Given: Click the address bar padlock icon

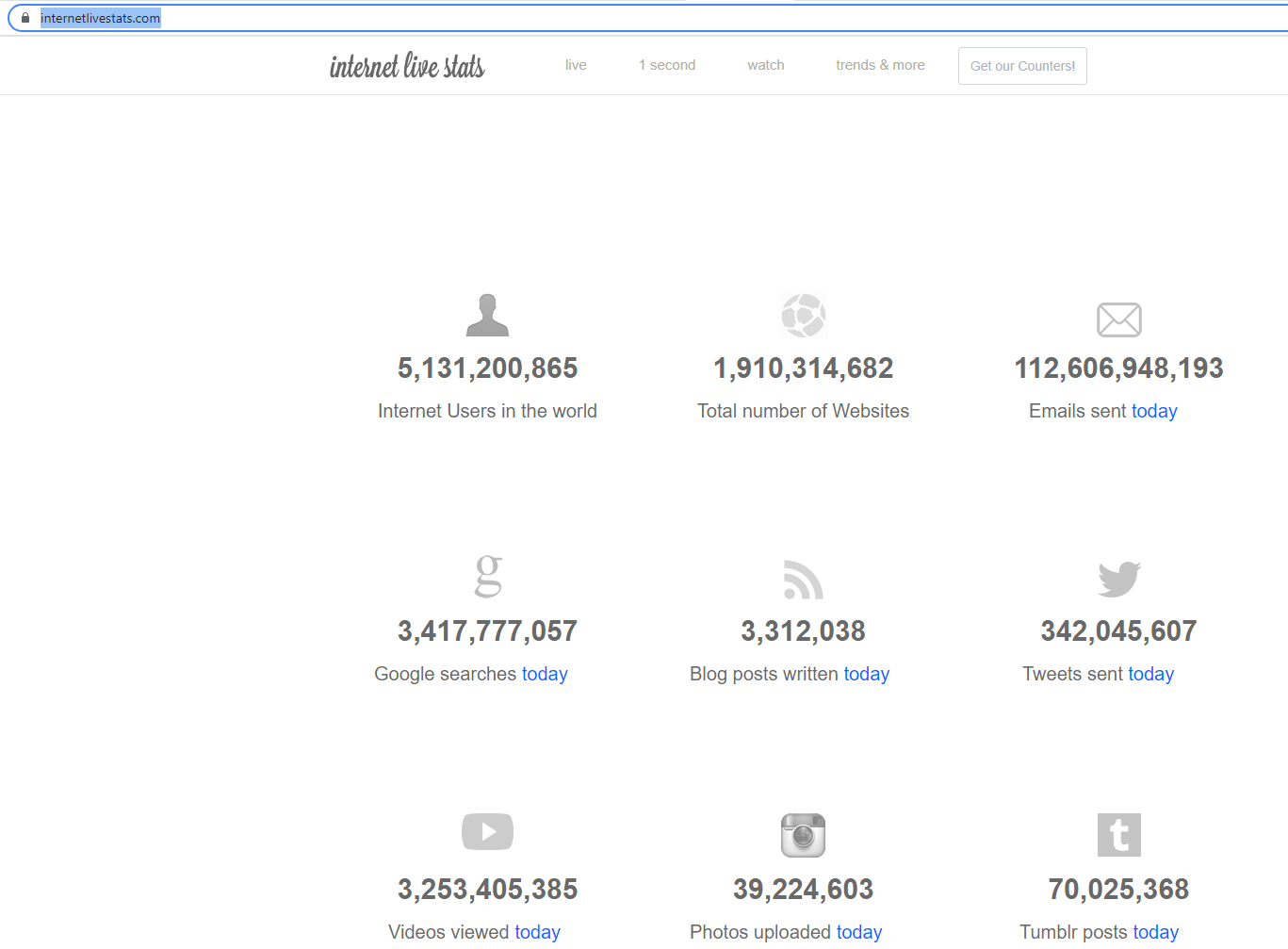Looking at the screenshot, I should [x=25, y=18].
